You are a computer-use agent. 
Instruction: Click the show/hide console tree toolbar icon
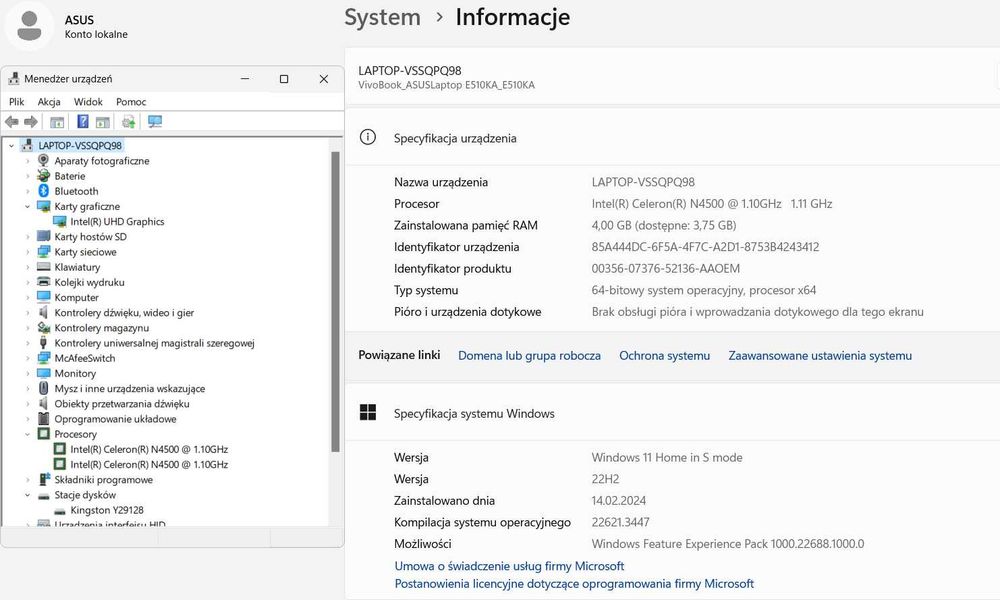(x=57, y=121)
